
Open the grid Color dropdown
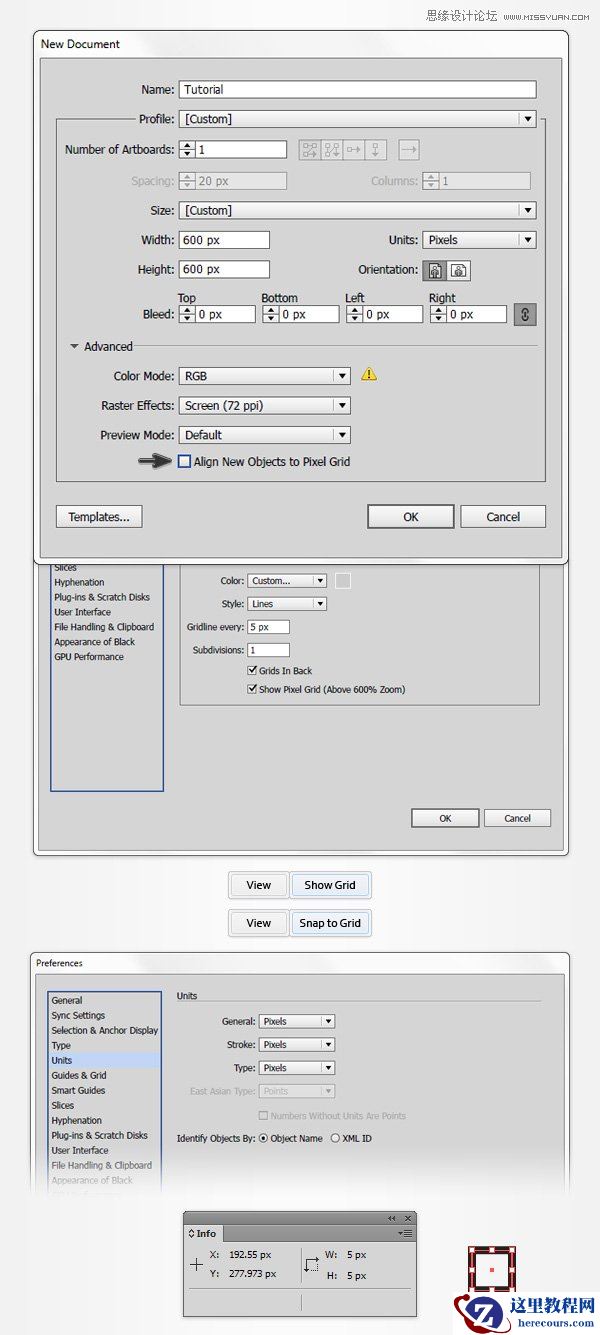(x=287, y=581)
